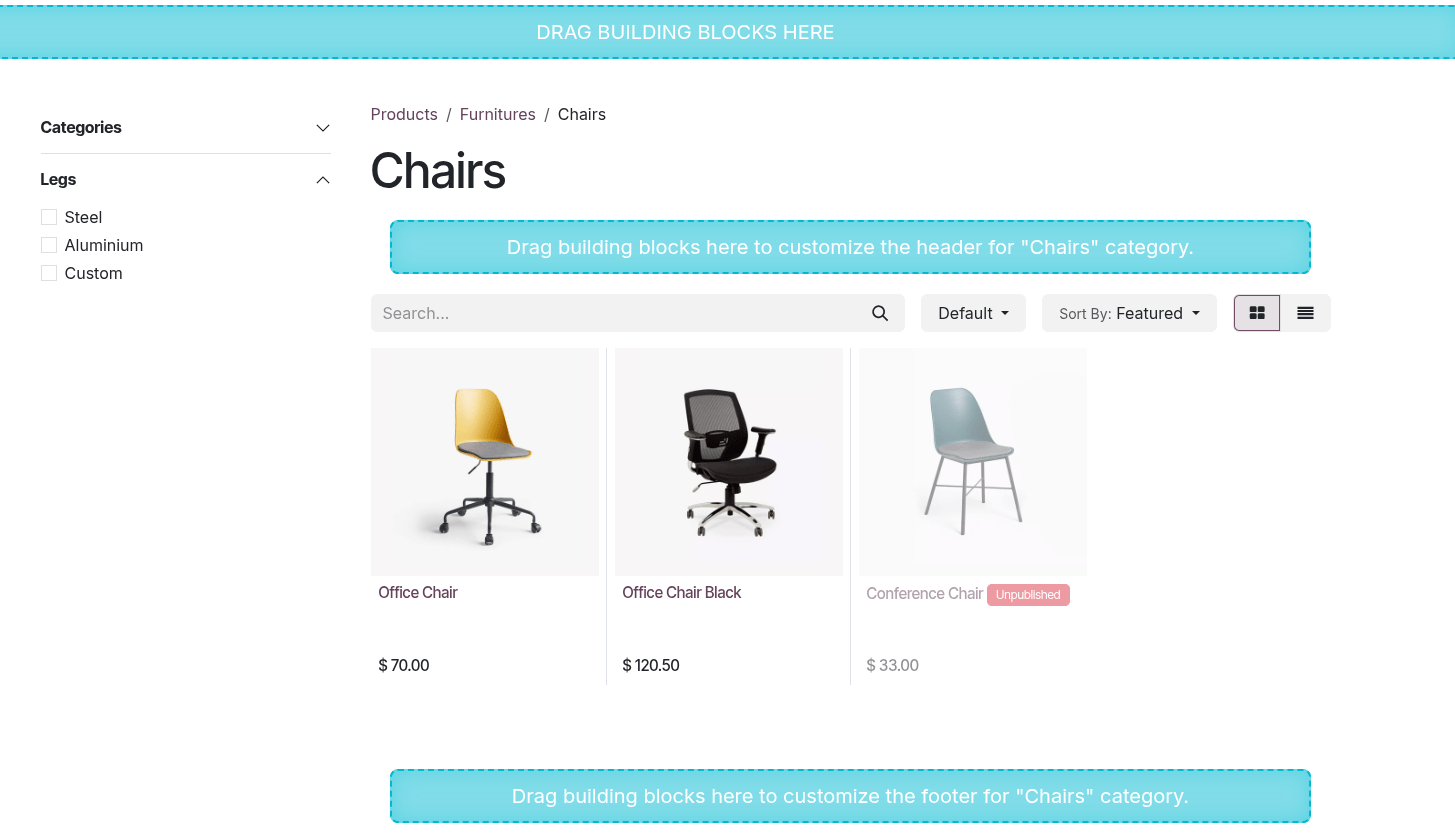
Task: Expand the Categories section
Action: 322,128
